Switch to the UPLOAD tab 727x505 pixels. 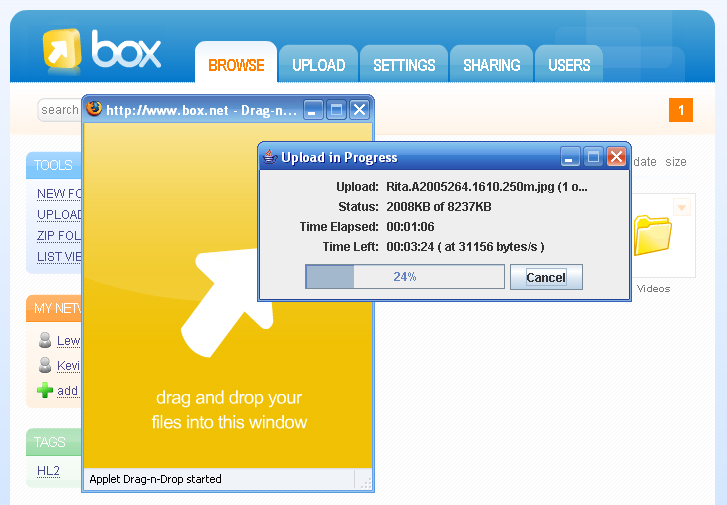tap(318, 65)
